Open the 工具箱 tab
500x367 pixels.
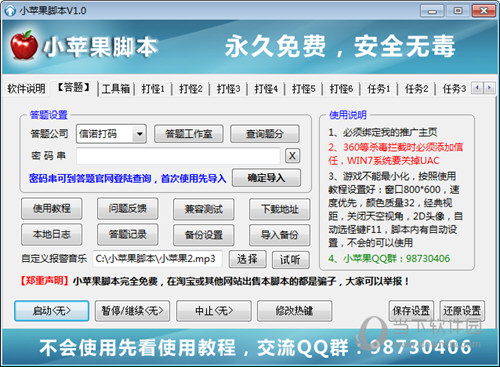pos(116,89)
